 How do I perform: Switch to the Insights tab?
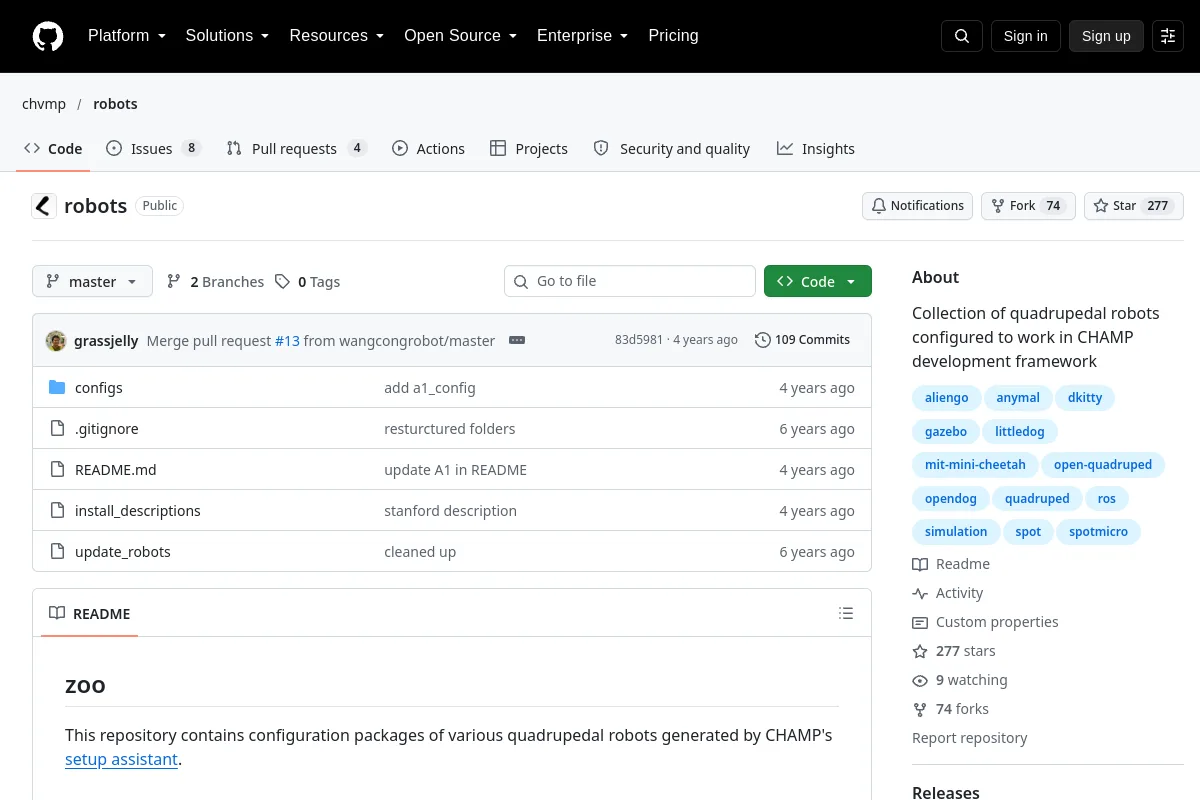coord(816,149)
